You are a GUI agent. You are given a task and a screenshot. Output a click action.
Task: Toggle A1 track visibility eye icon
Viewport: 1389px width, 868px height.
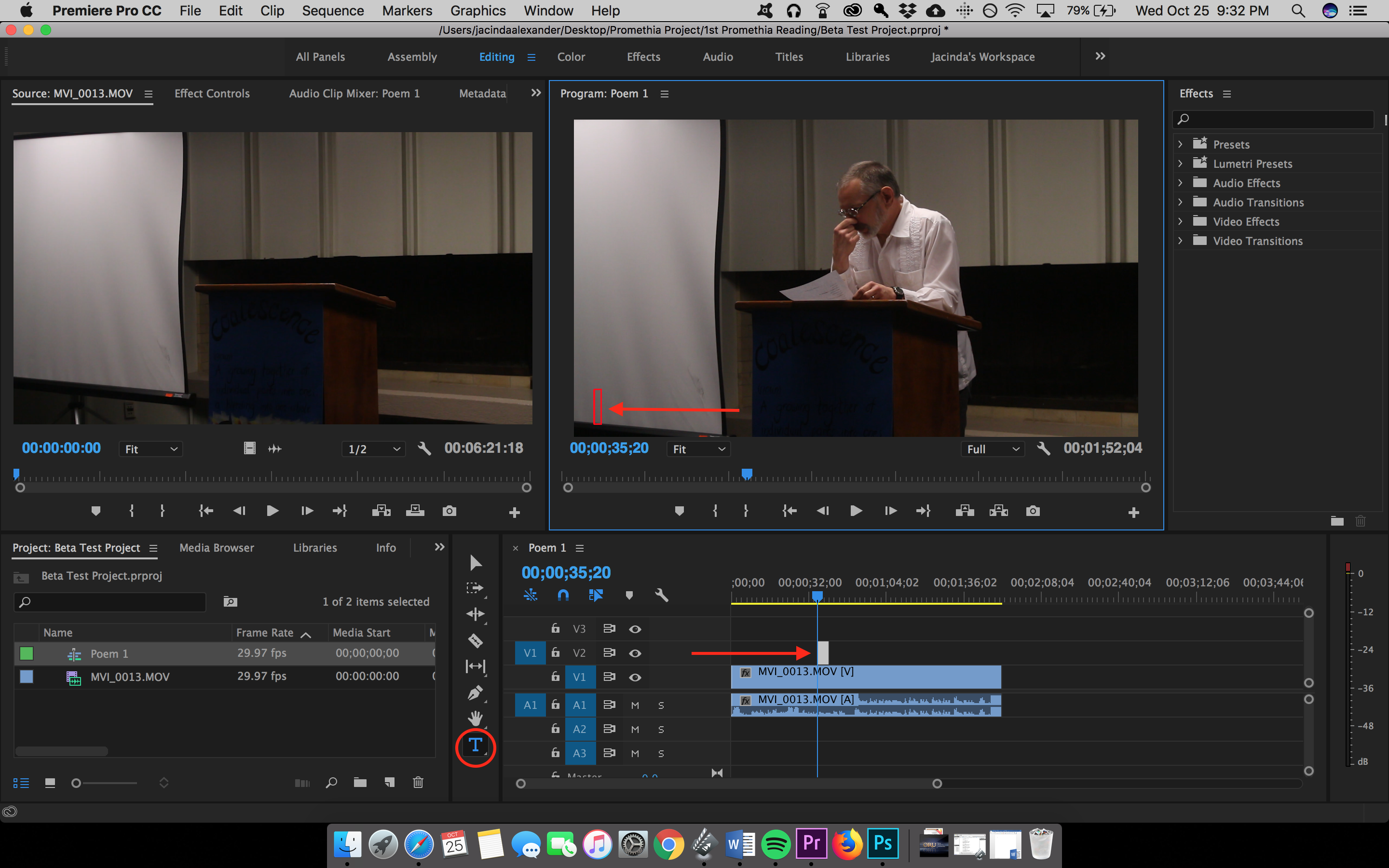(635, 705)
